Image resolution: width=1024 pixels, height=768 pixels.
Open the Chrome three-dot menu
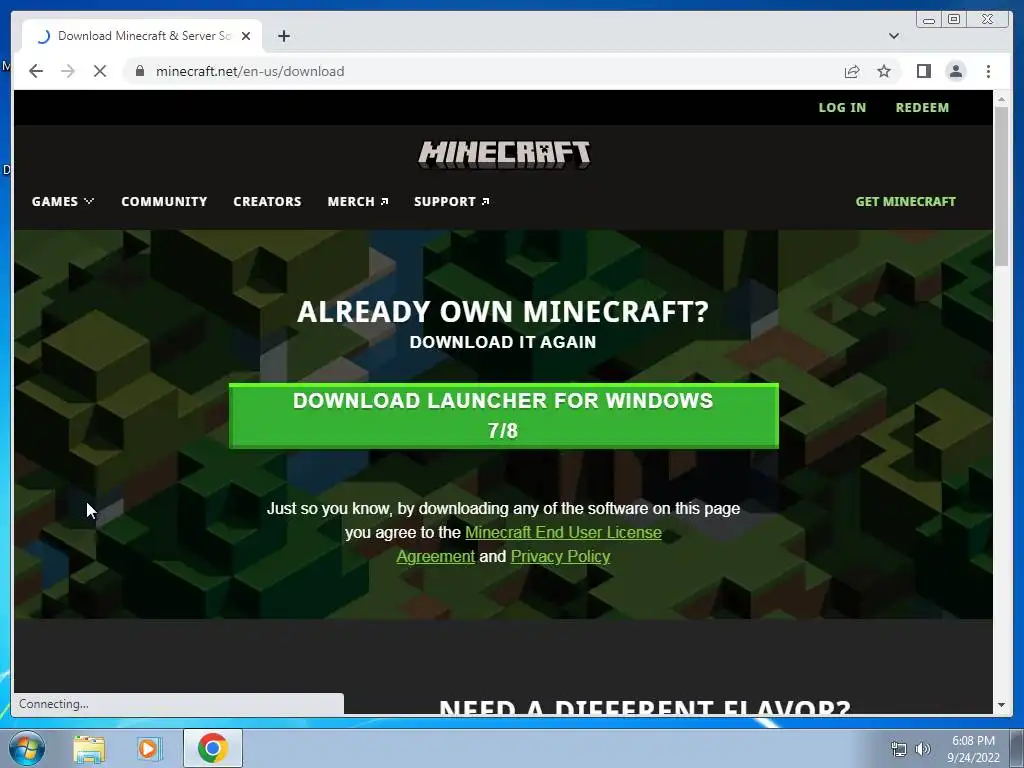(988, 71)
